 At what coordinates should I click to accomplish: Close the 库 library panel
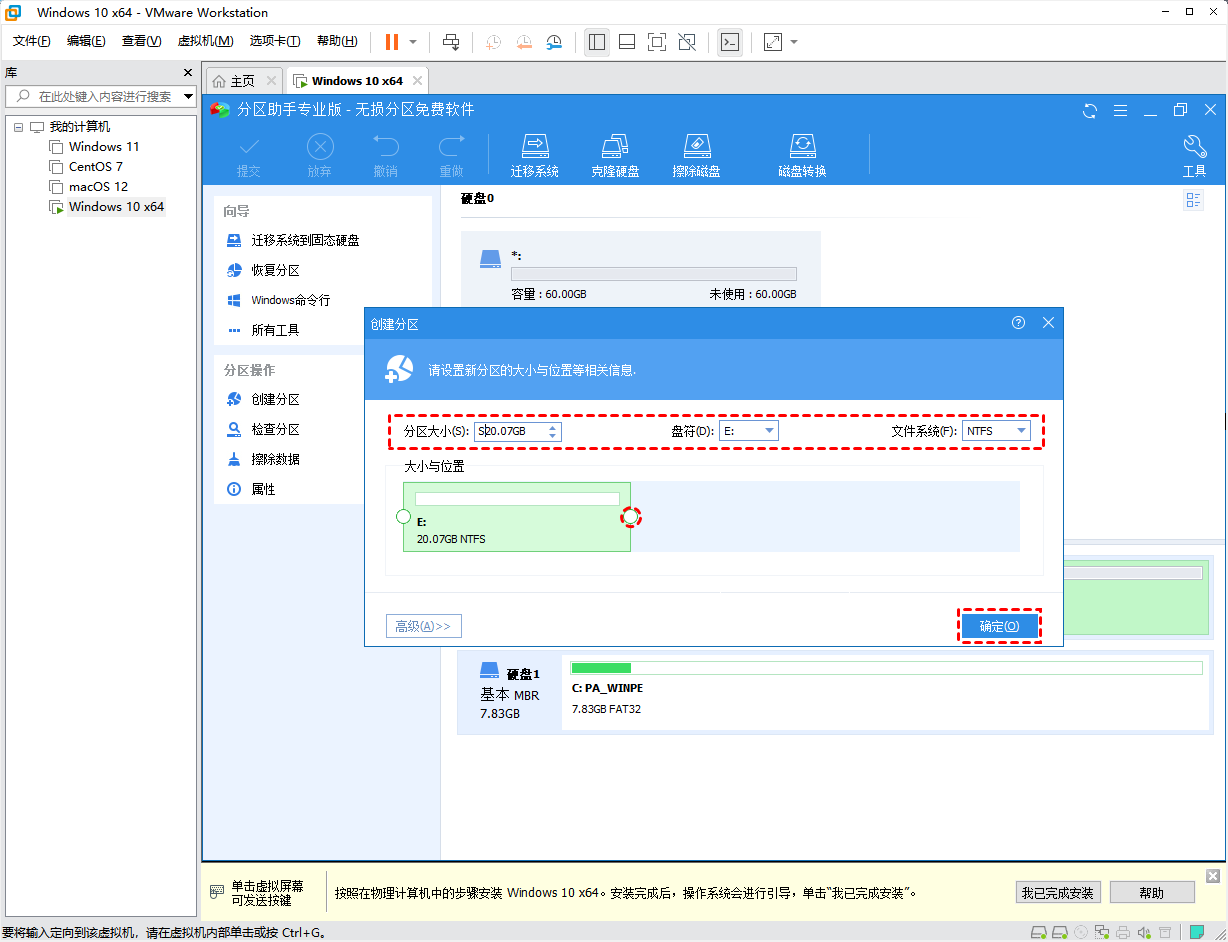click(188, 73)
